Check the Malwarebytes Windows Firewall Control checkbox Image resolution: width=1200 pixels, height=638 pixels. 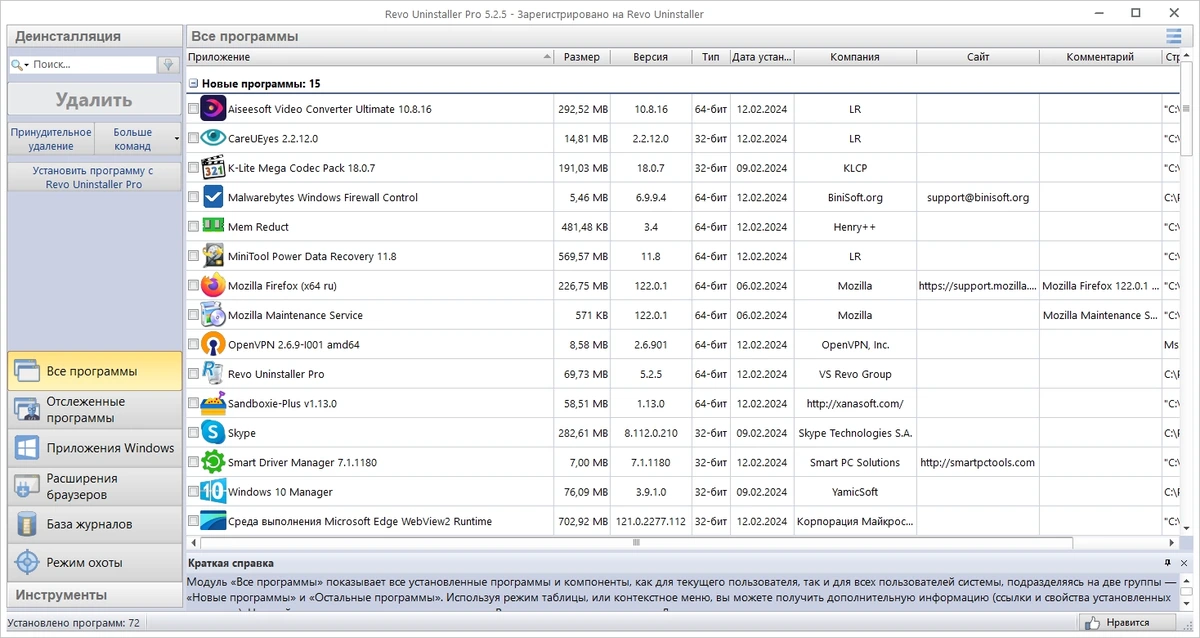(193, 197)
